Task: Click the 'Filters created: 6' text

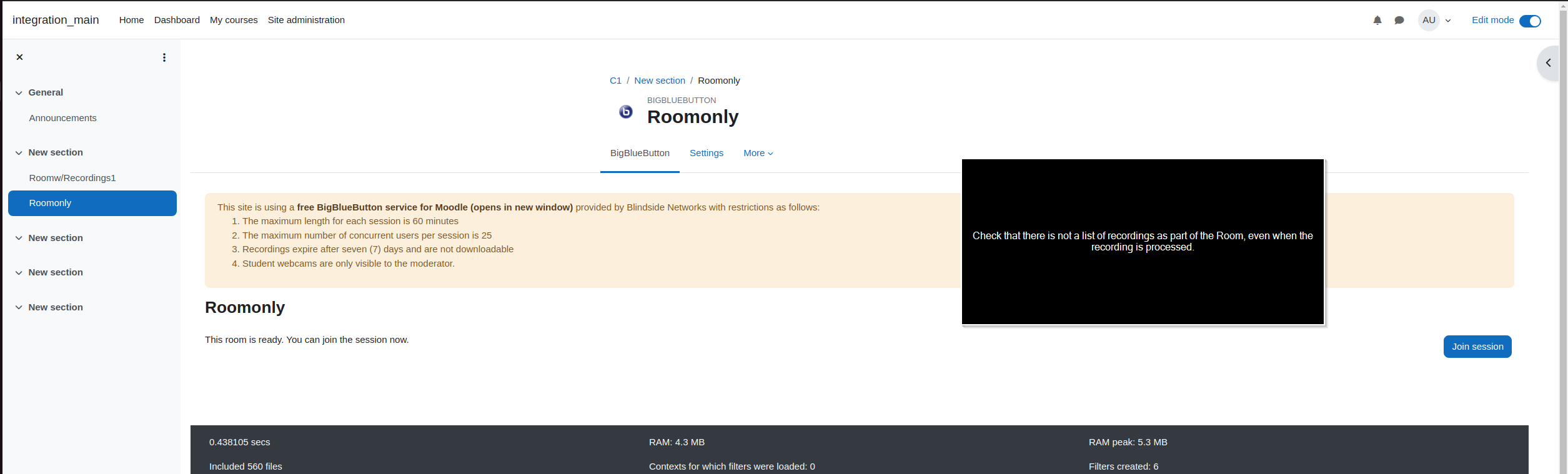Action: click(1123, 467)
